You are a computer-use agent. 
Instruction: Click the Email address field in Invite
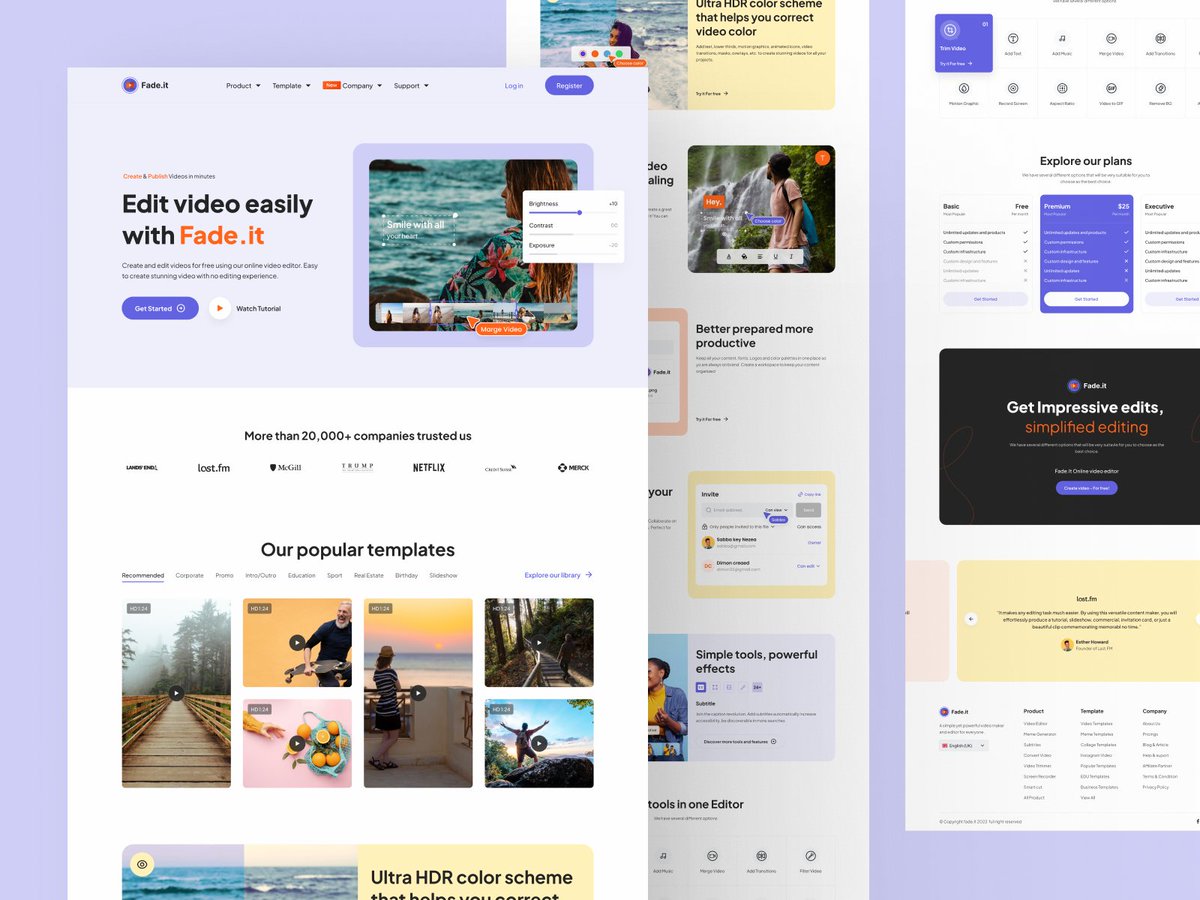coord(746,510)
